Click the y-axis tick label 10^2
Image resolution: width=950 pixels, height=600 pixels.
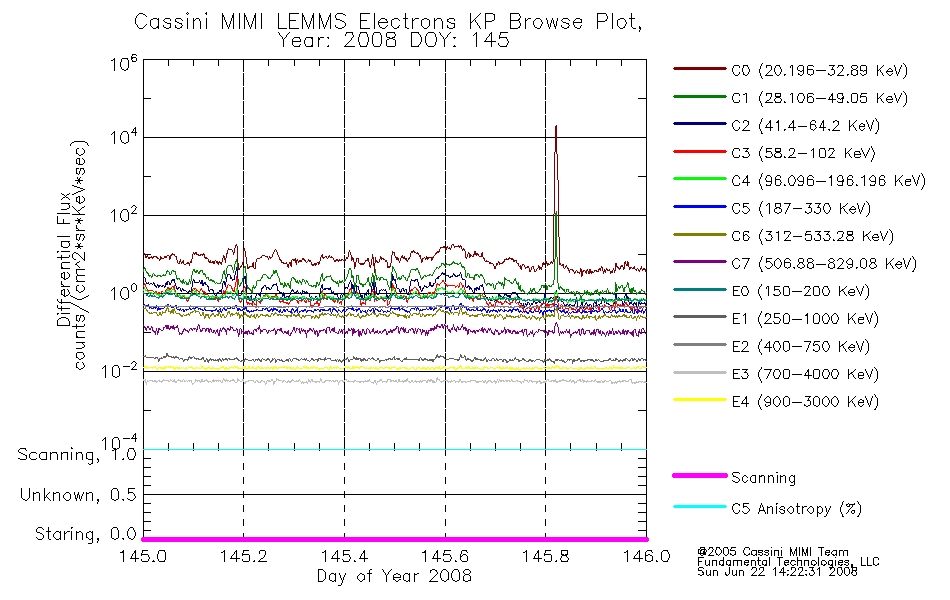coord(124,215)
